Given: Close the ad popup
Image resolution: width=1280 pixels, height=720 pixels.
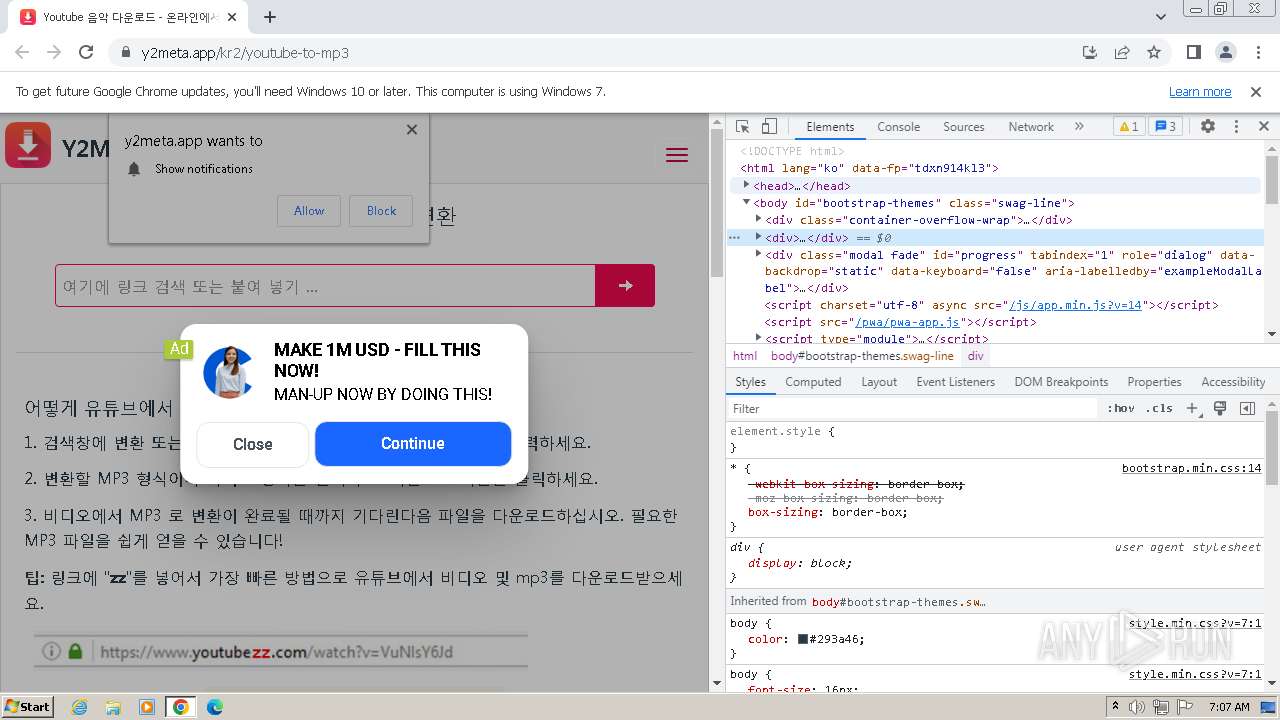Looking at the screenshot, I should tap(253, 444).
